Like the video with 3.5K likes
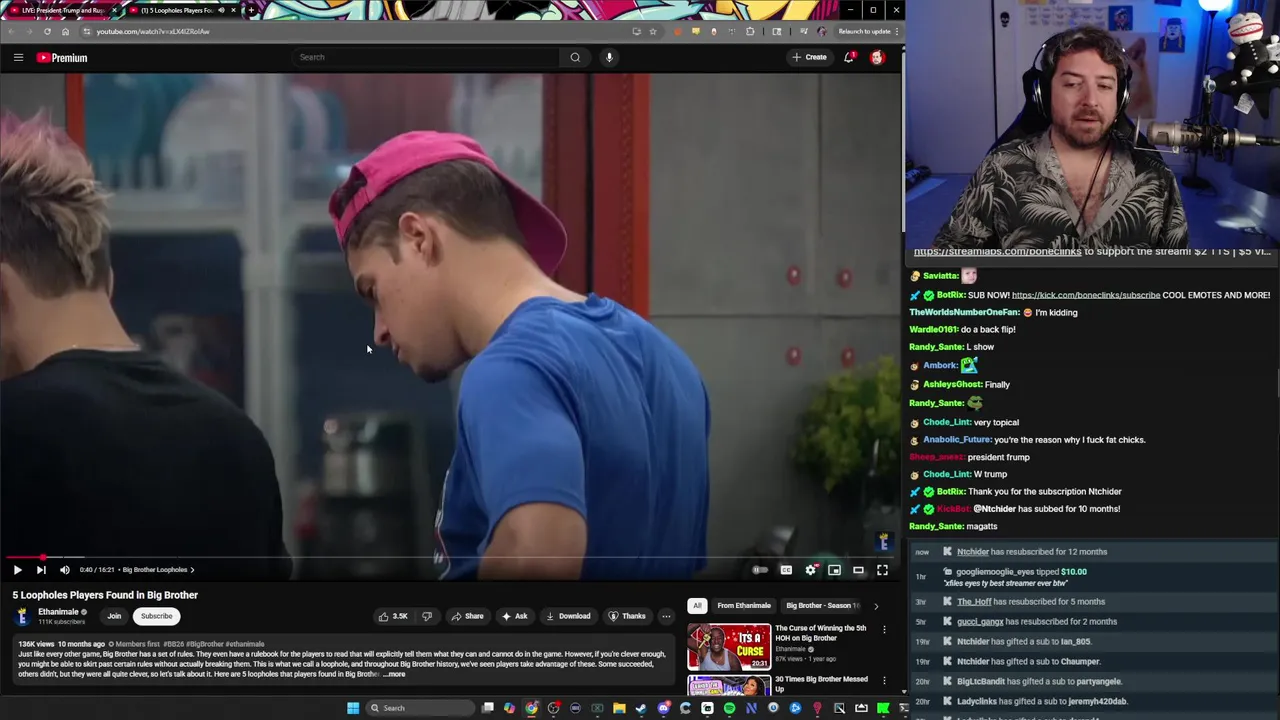 [393, 616]
